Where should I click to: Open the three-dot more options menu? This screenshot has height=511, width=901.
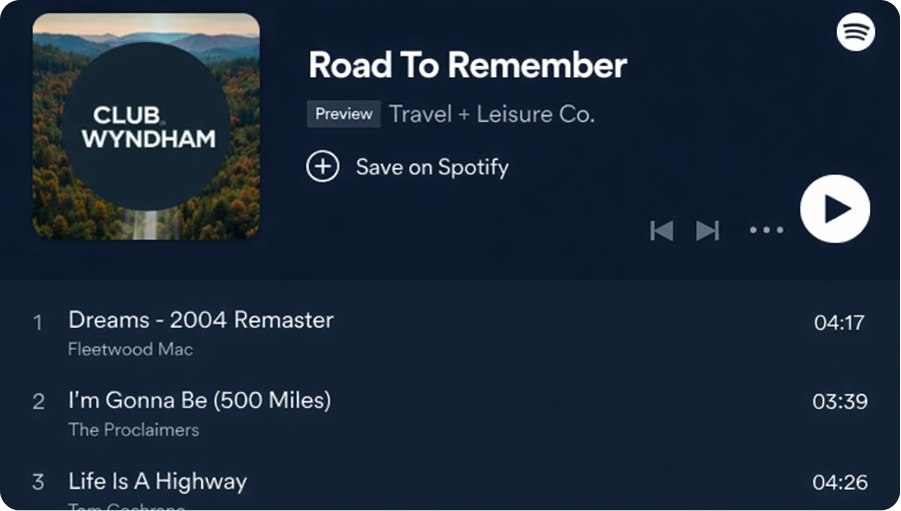(766, 231)
